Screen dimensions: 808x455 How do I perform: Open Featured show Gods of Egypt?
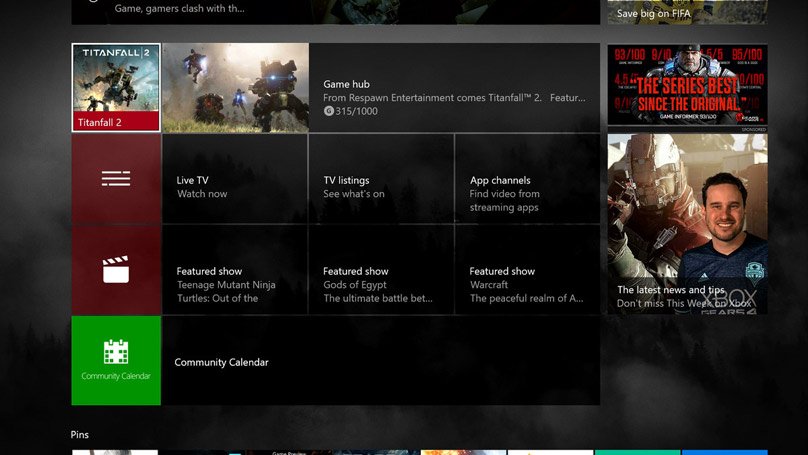(x=381, y=269)
